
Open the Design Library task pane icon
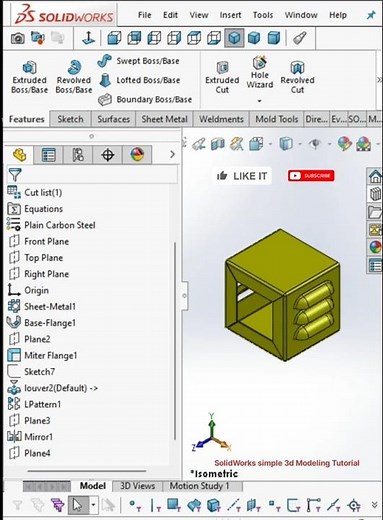pos(375,194)
